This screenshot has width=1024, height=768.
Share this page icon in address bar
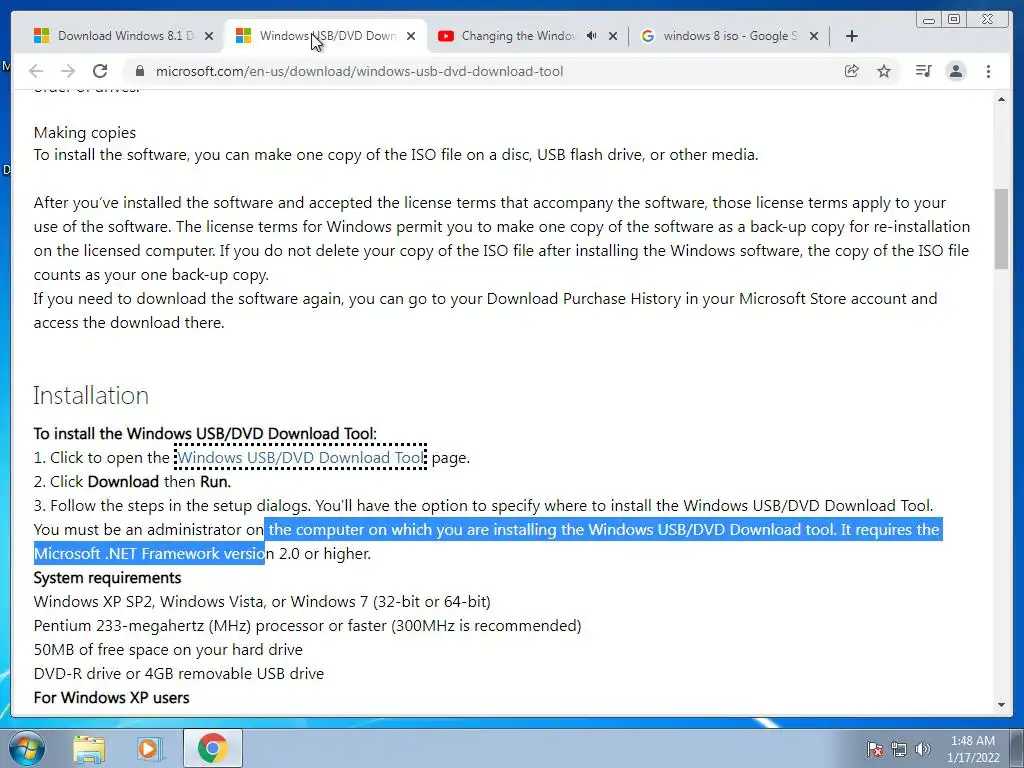(852, 71)
